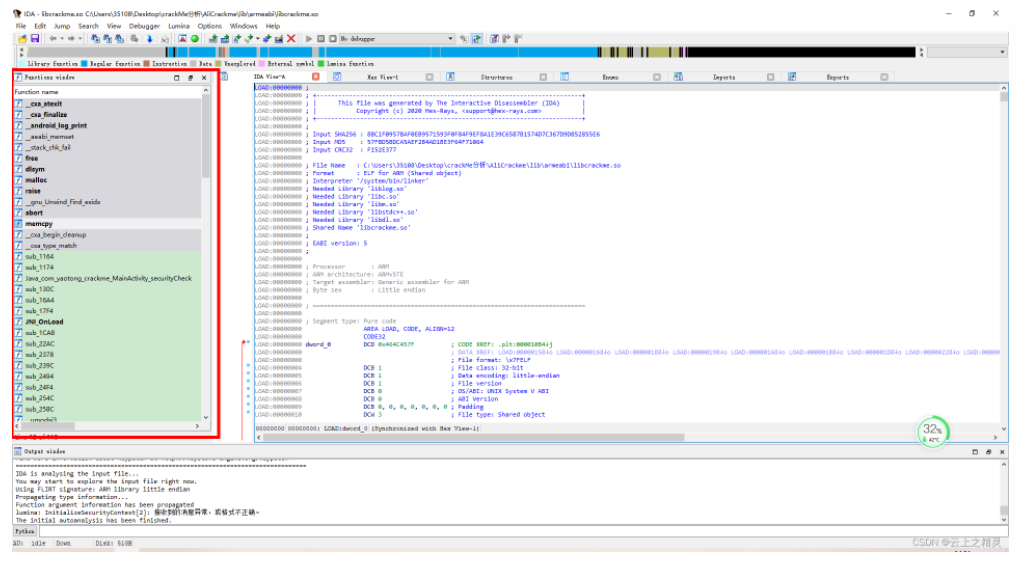This screenshot has width=1019, height=561.
Task: Open the File menu
Action: (21, 26)
